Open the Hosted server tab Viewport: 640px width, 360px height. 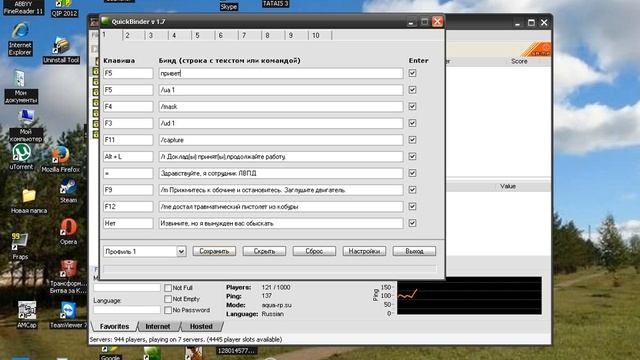(x=201, y=327)
